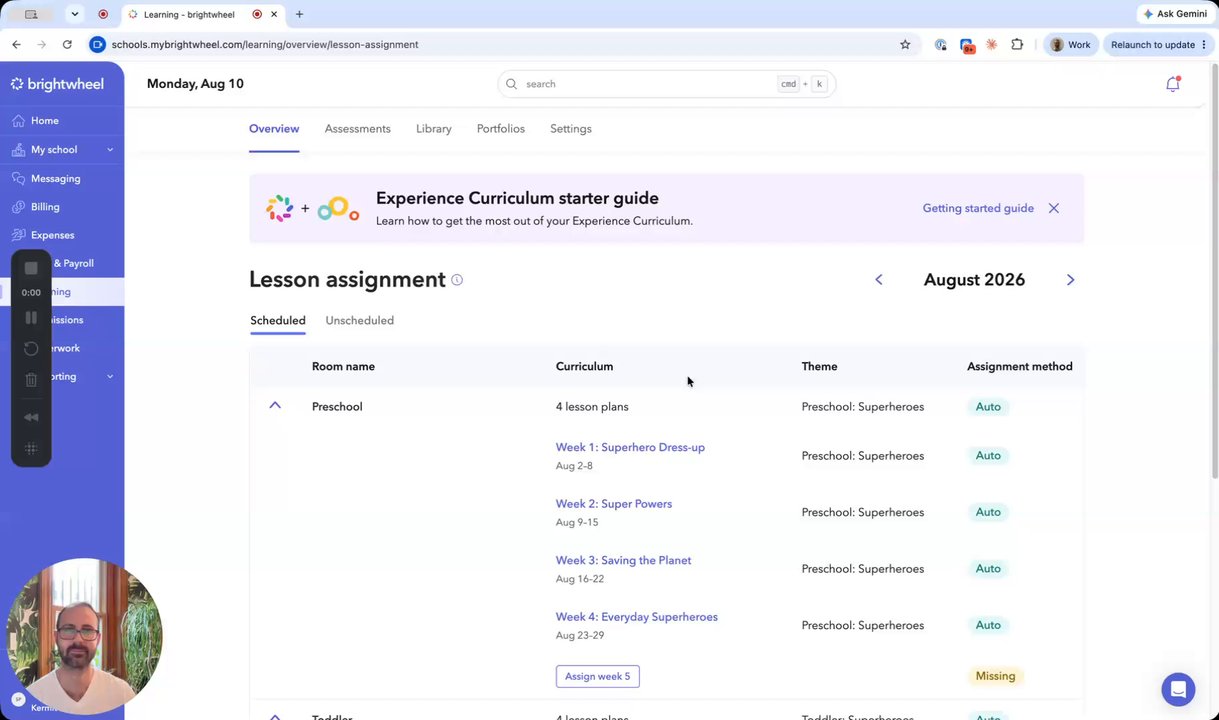The height and width of the screenshot is (720, 1219).
Task: Open Week 4: Everyday Superheroes lesson
Action: [637, 617]
